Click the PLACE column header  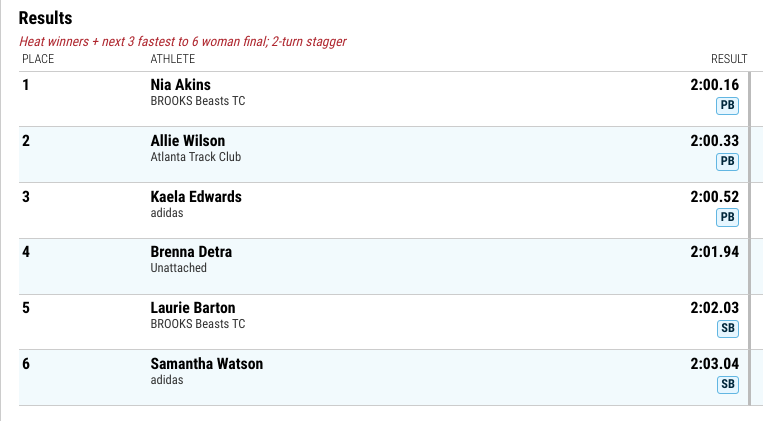pos(38,59)
